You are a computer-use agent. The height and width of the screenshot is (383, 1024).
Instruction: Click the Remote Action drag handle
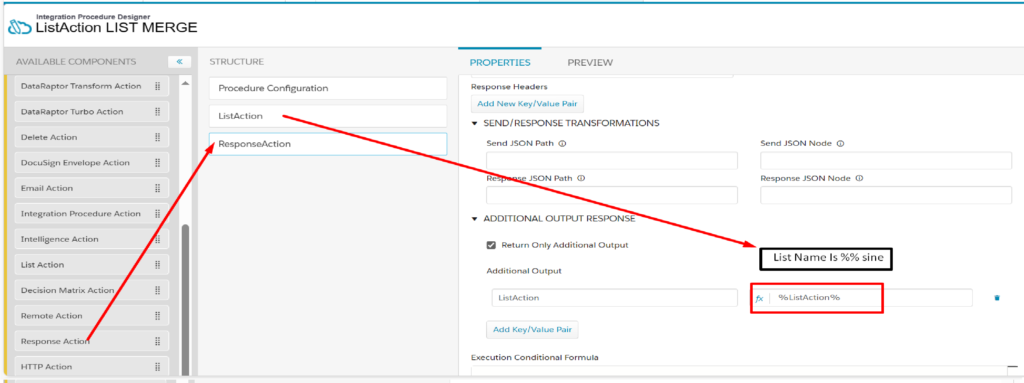(157, 316)
